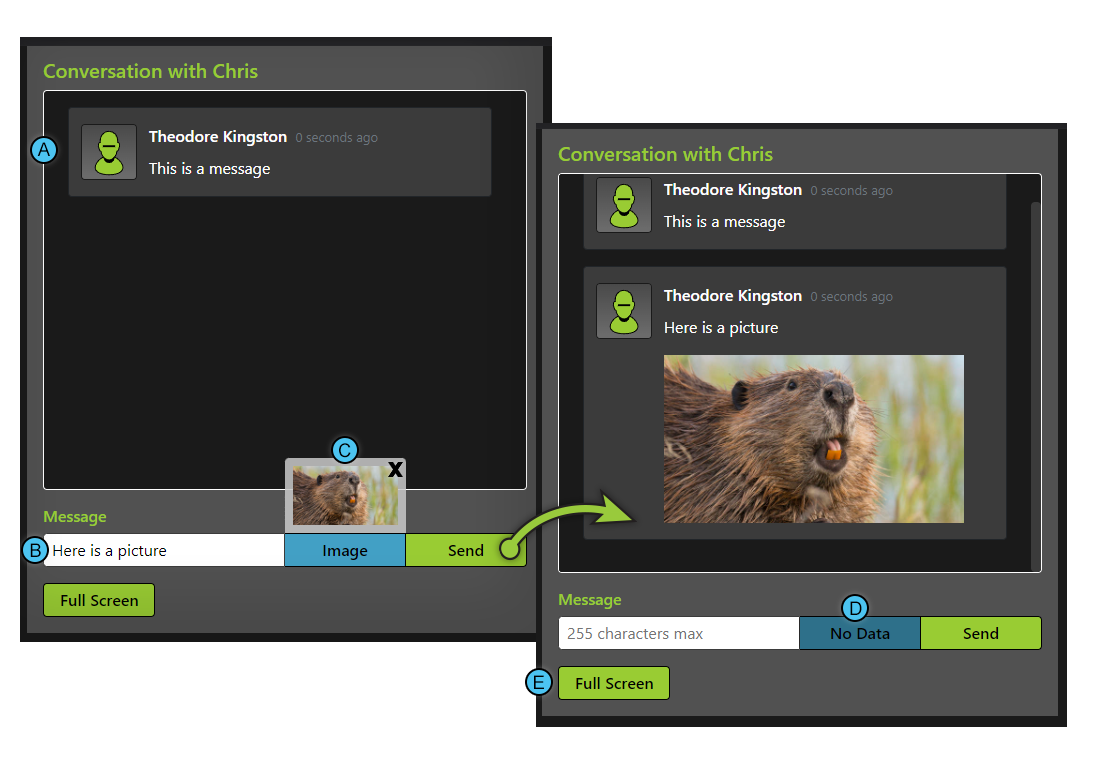Click Full Screen in the left conversation panel
Viewport: 1099px width, 769px height.
click(99, 600)
